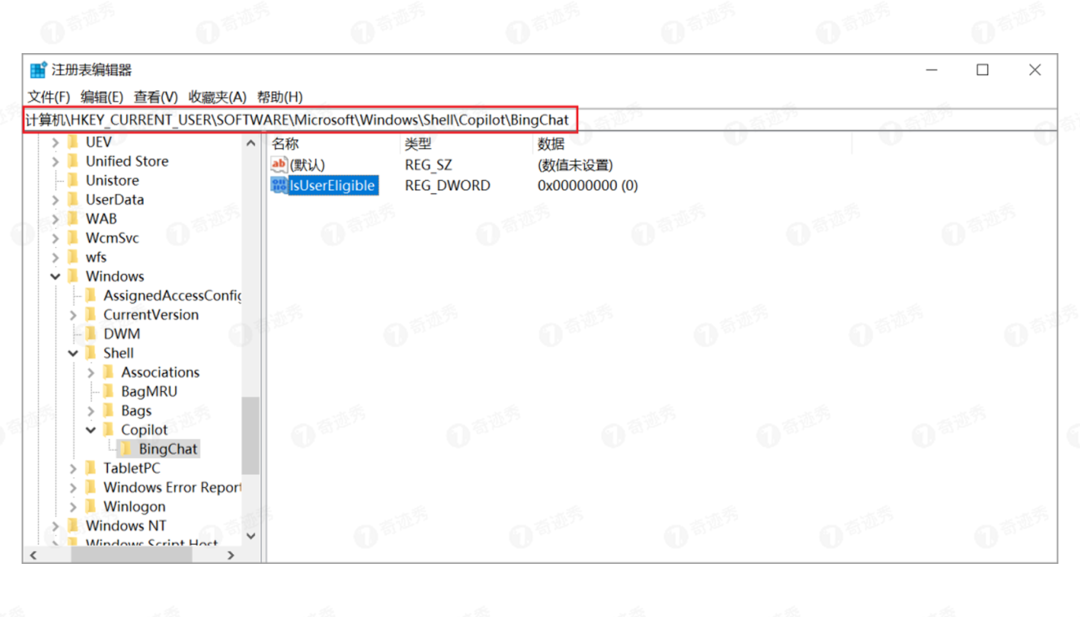Select the Associations folder icon
Screen dimensions: 1080x617
pyautogui.click(x=109, y=373)
